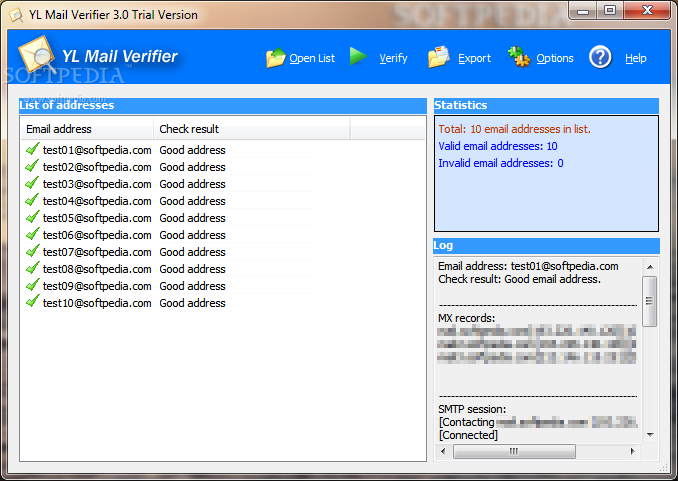
Task: Open the Open List link
Action: click(312, 58)
